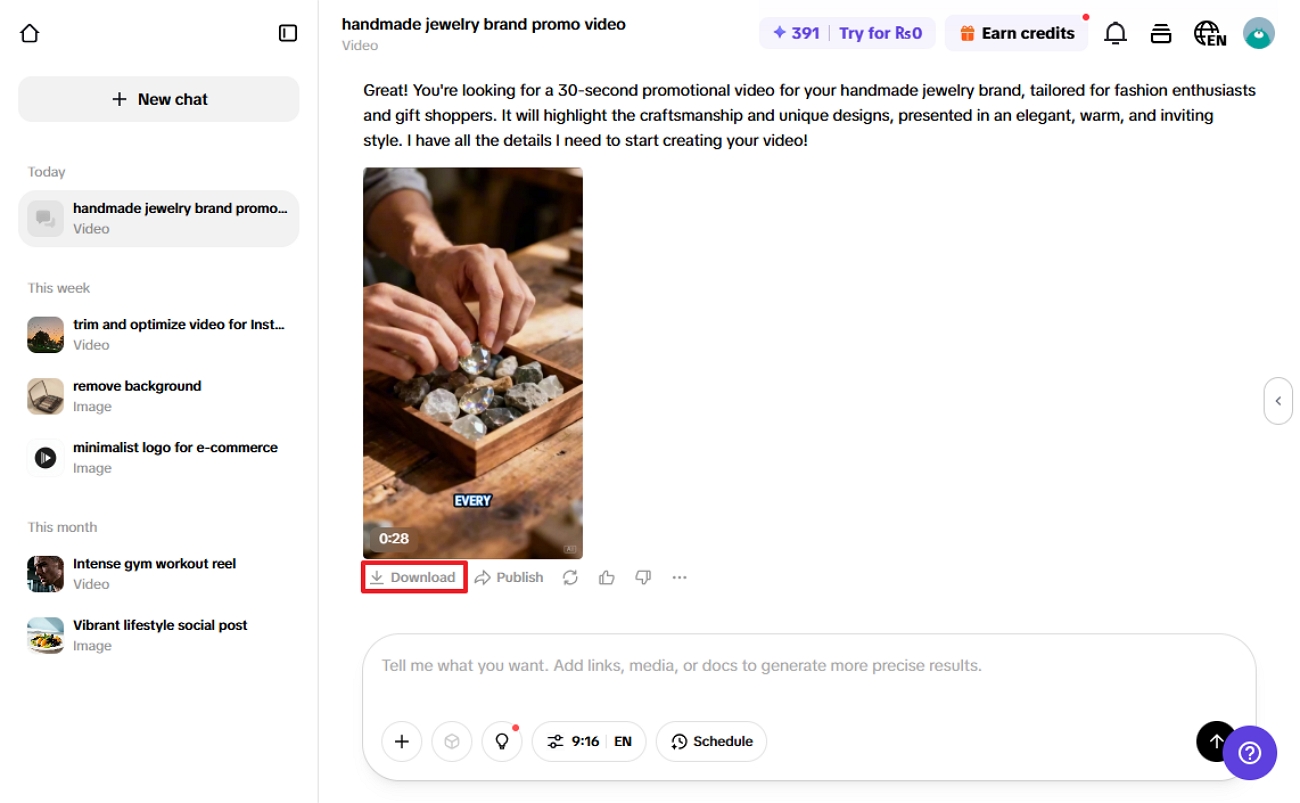Screen dimensions: 1300x803
Task: Collapse the left sidebar panel
Action: tap(288, 33)
